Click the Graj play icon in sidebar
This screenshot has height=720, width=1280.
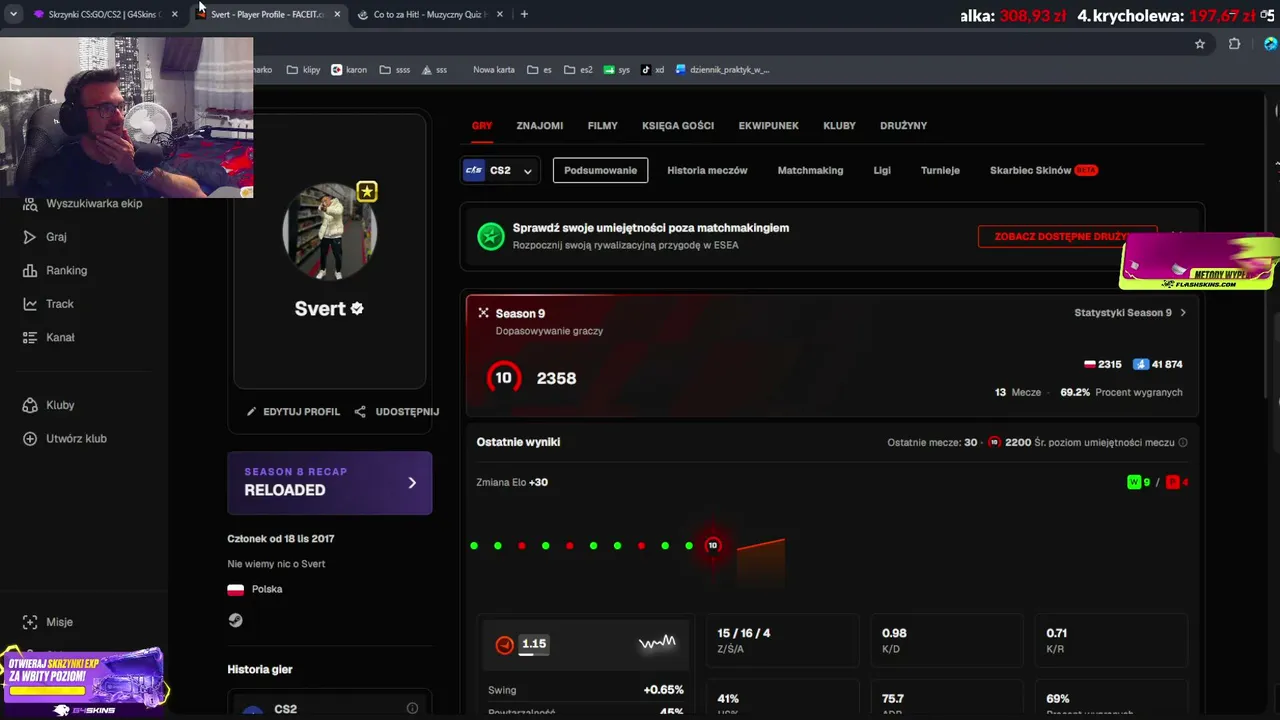30,237
